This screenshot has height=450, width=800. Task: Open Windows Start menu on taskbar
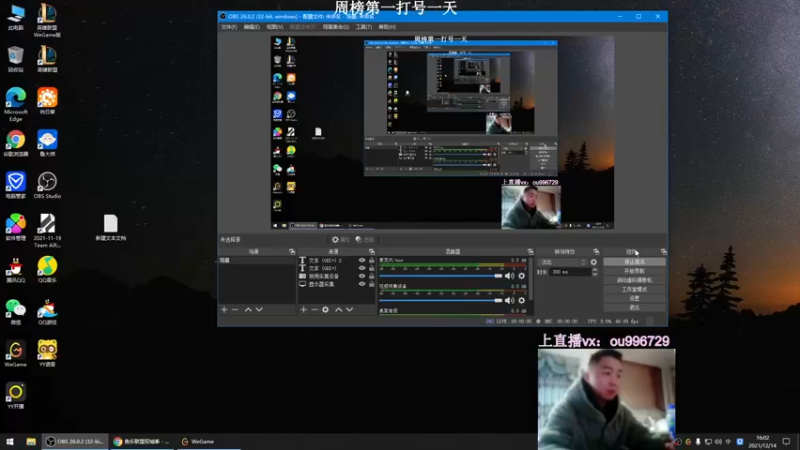click(x=10, y=441)
